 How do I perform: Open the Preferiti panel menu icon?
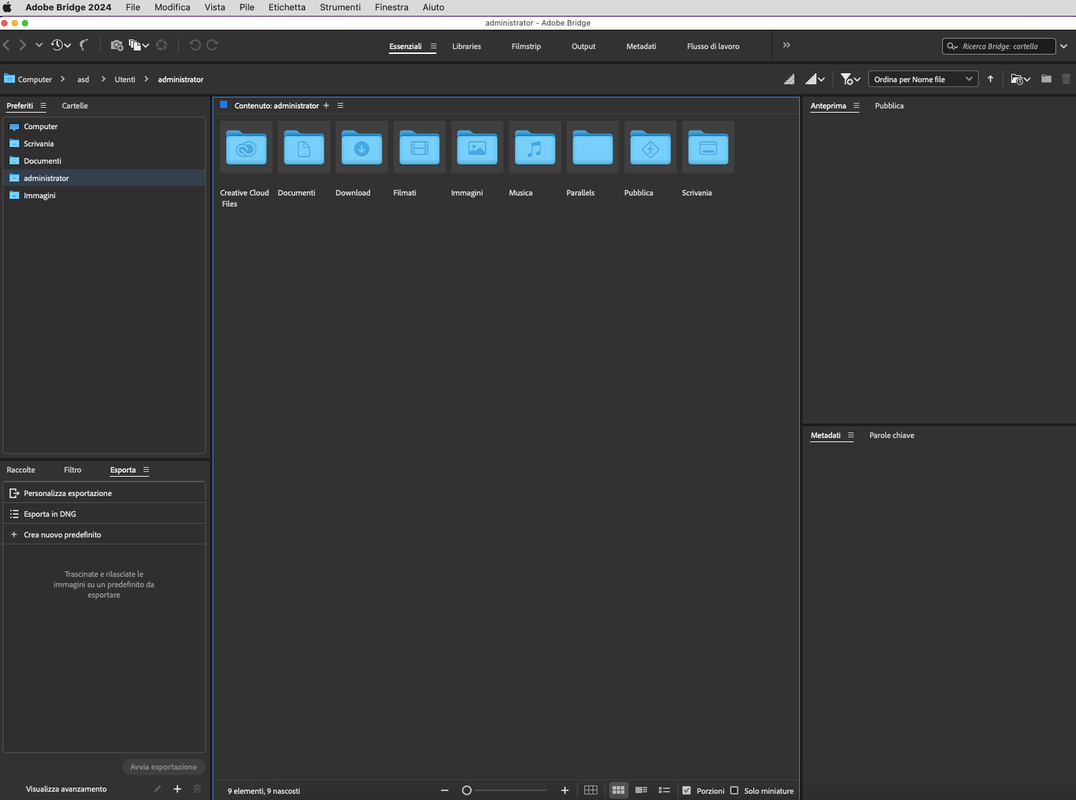coord(43,106)
